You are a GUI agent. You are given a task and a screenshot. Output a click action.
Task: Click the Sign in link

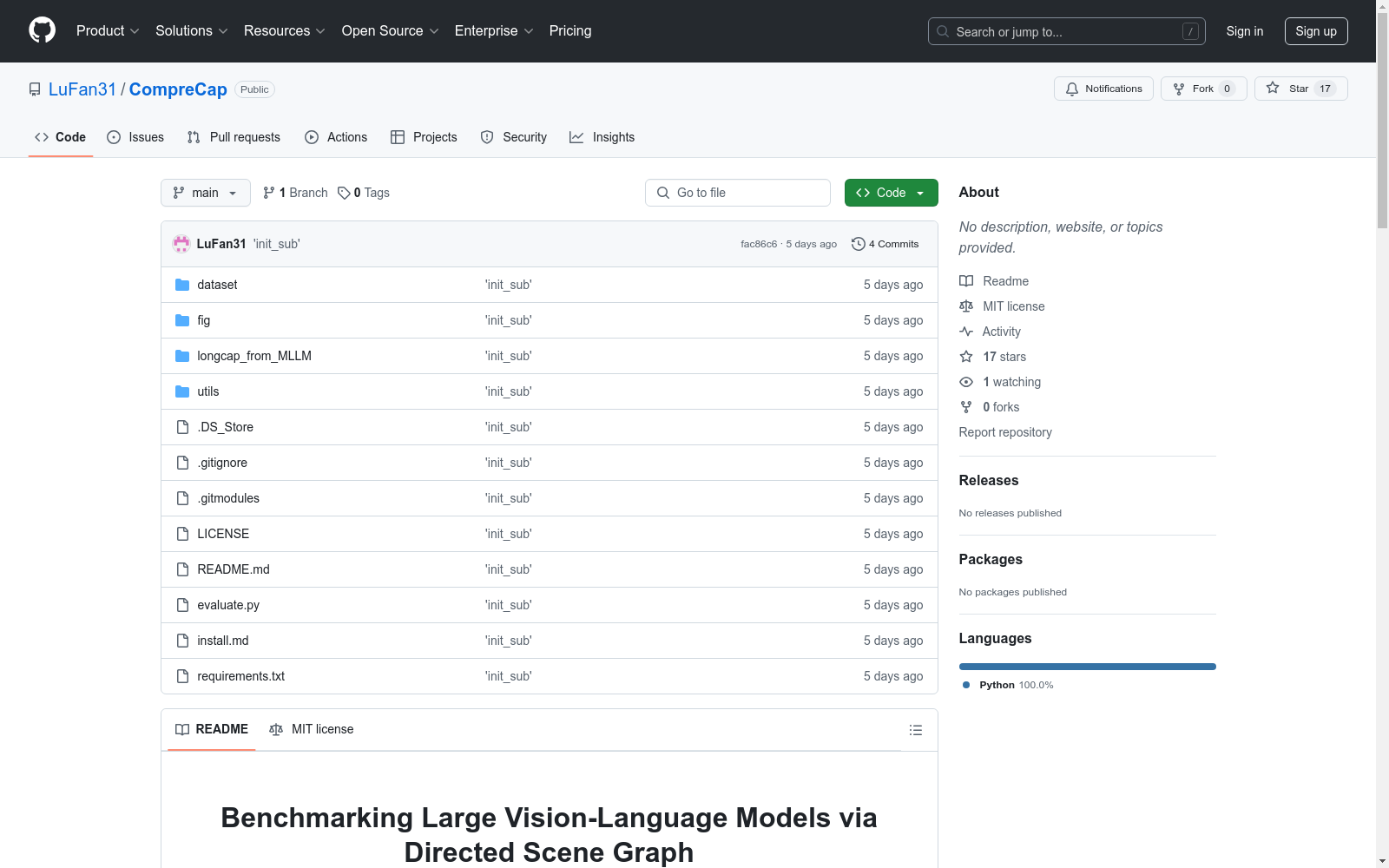click(1245, 31)
